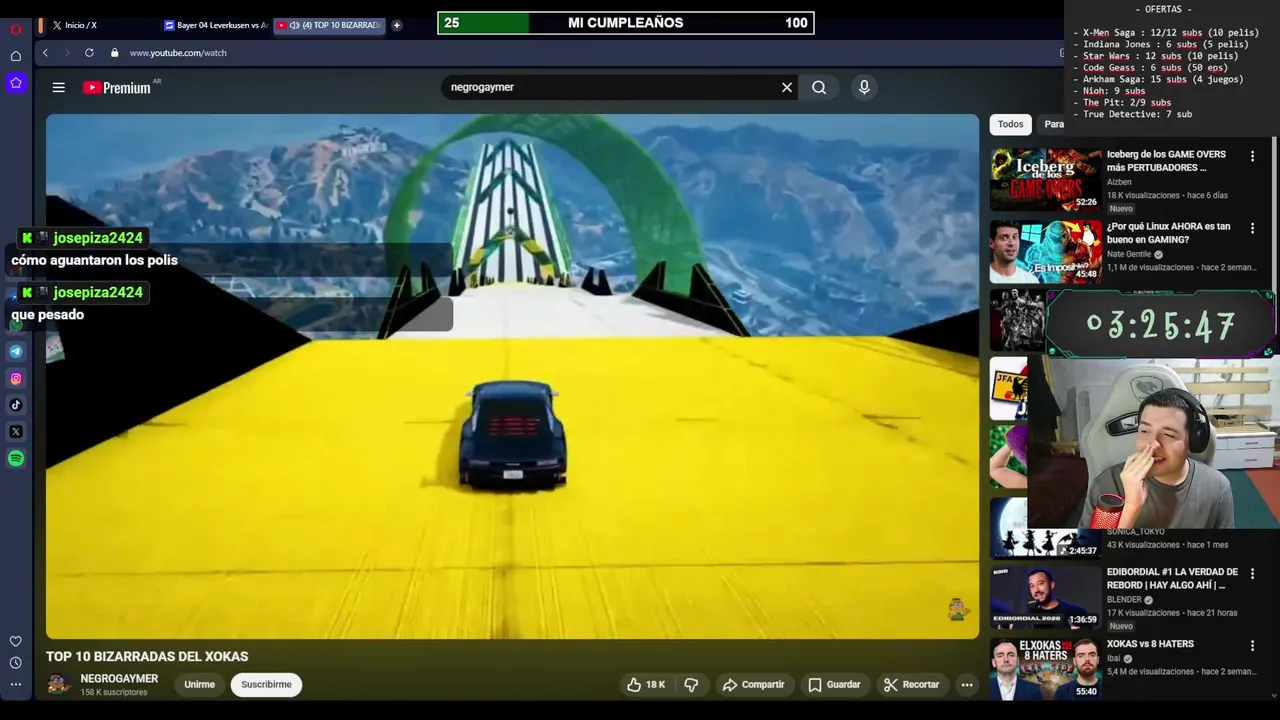Open a new browser tab with plus
Image resolution: width=1280 pixels, height=720 pixels.
396,25
